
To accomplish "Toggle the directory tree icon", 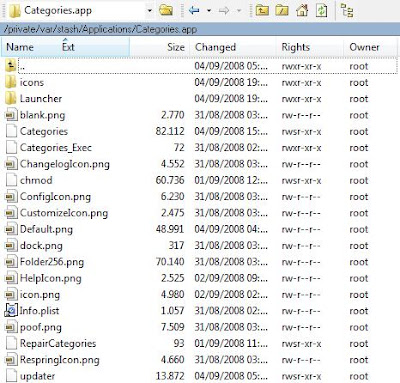I will (347, 11).
